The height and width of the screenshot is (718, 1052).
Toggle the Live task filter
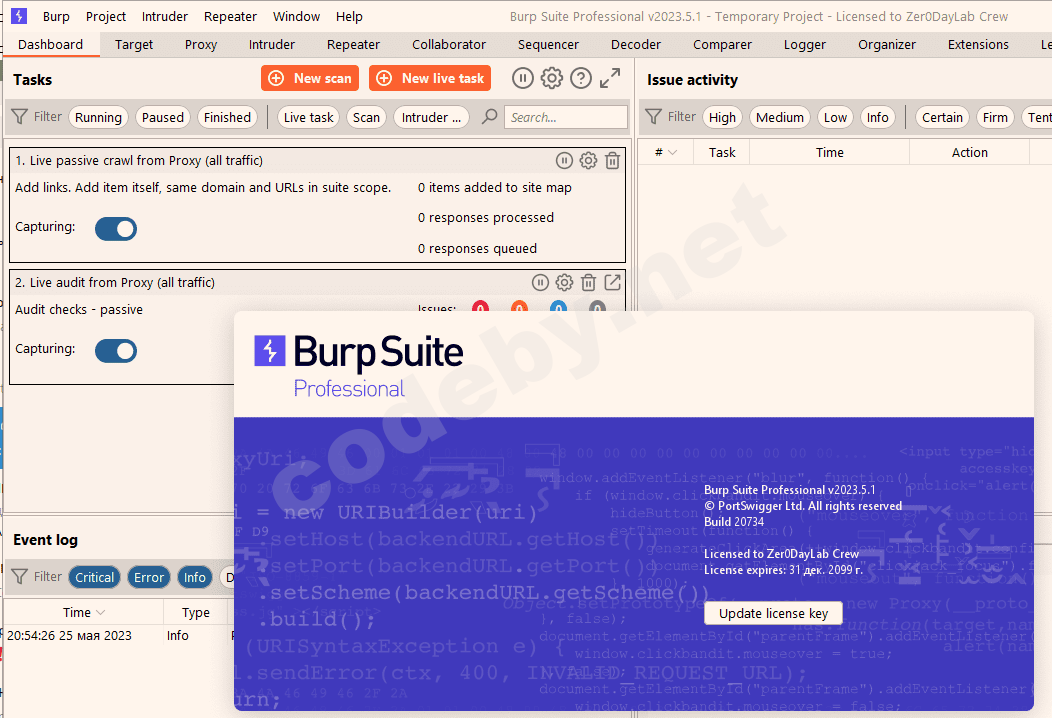tap(309, 117)
